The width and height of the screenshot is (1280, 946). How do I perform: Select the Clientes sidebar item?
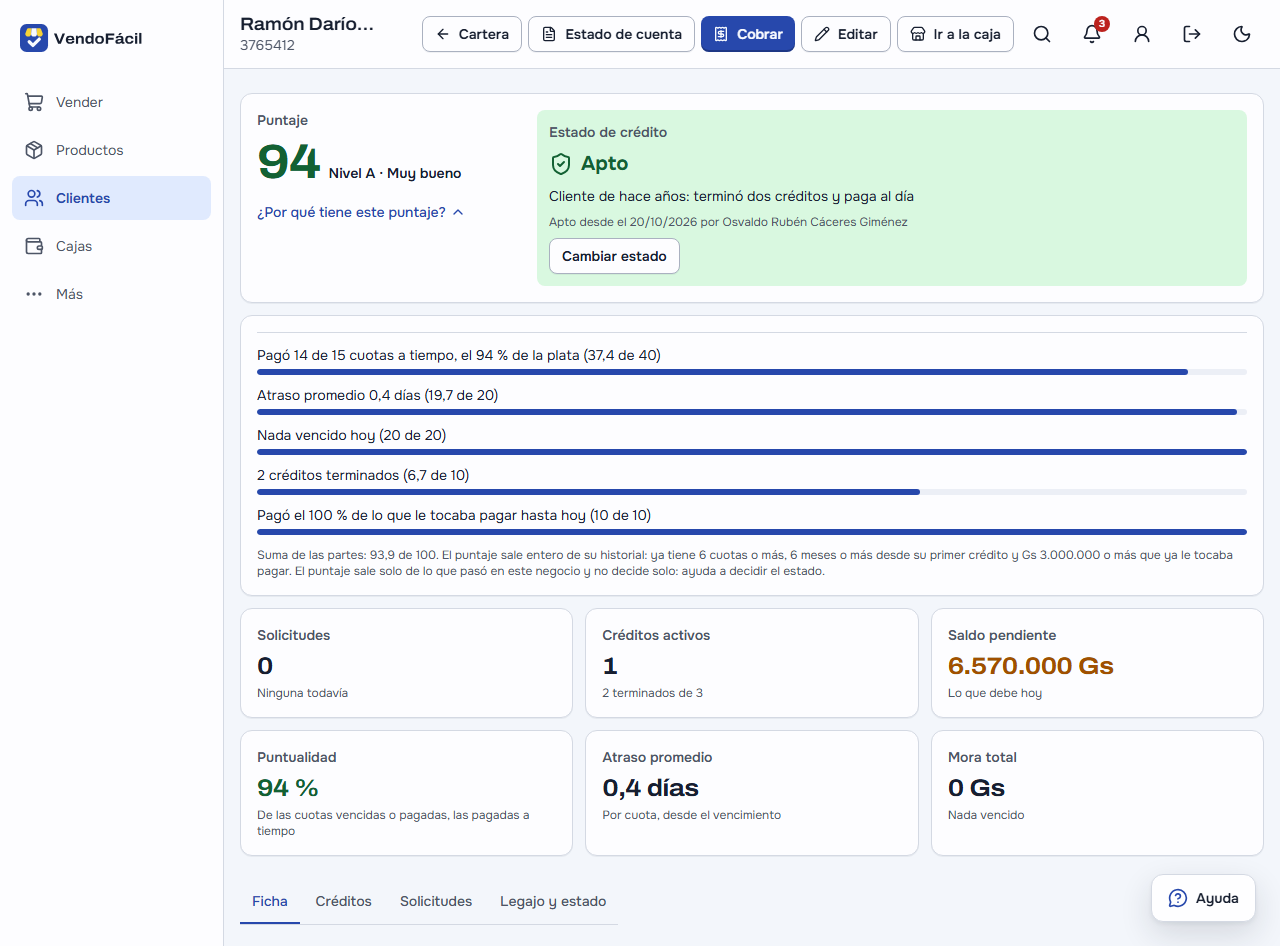(111, 198)
